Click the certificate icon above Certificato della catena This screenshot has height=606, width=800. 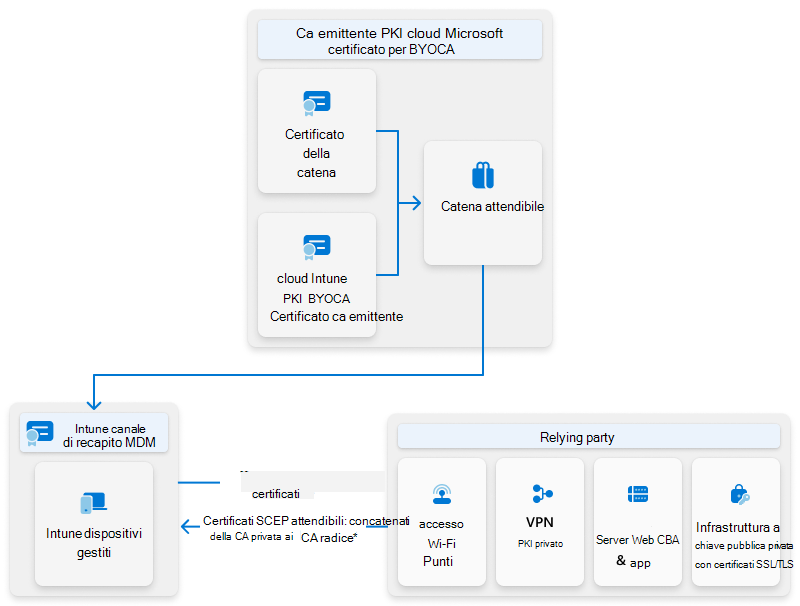point(316,103)
